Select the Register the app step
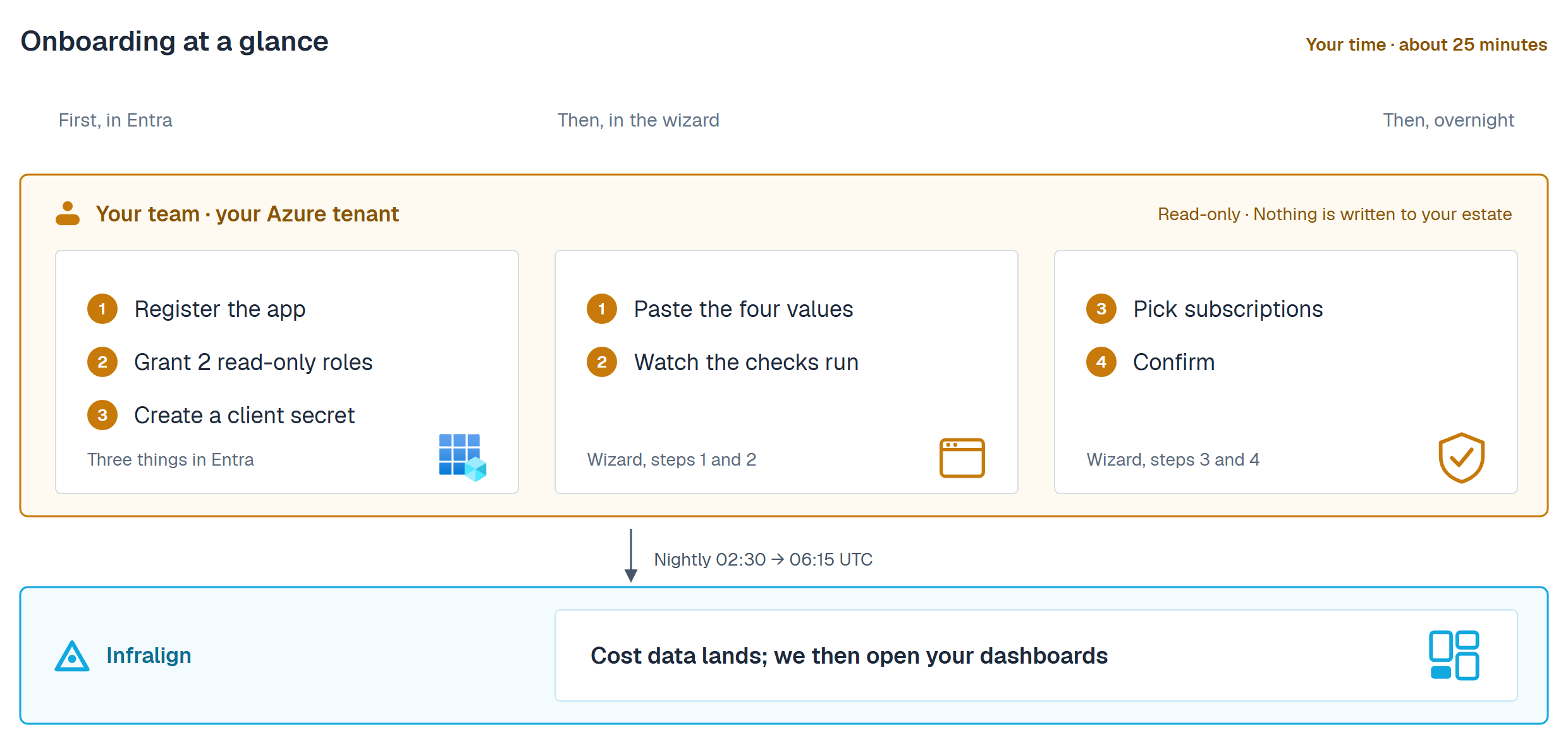 coord(197,309)
